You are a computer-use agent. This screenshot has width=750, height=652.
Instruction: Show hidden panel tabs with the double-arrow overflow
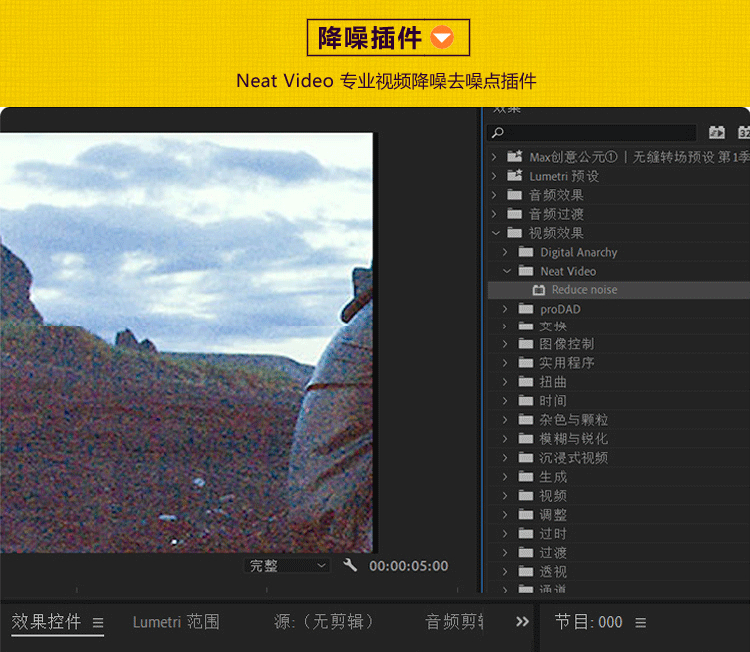(522, 622)
